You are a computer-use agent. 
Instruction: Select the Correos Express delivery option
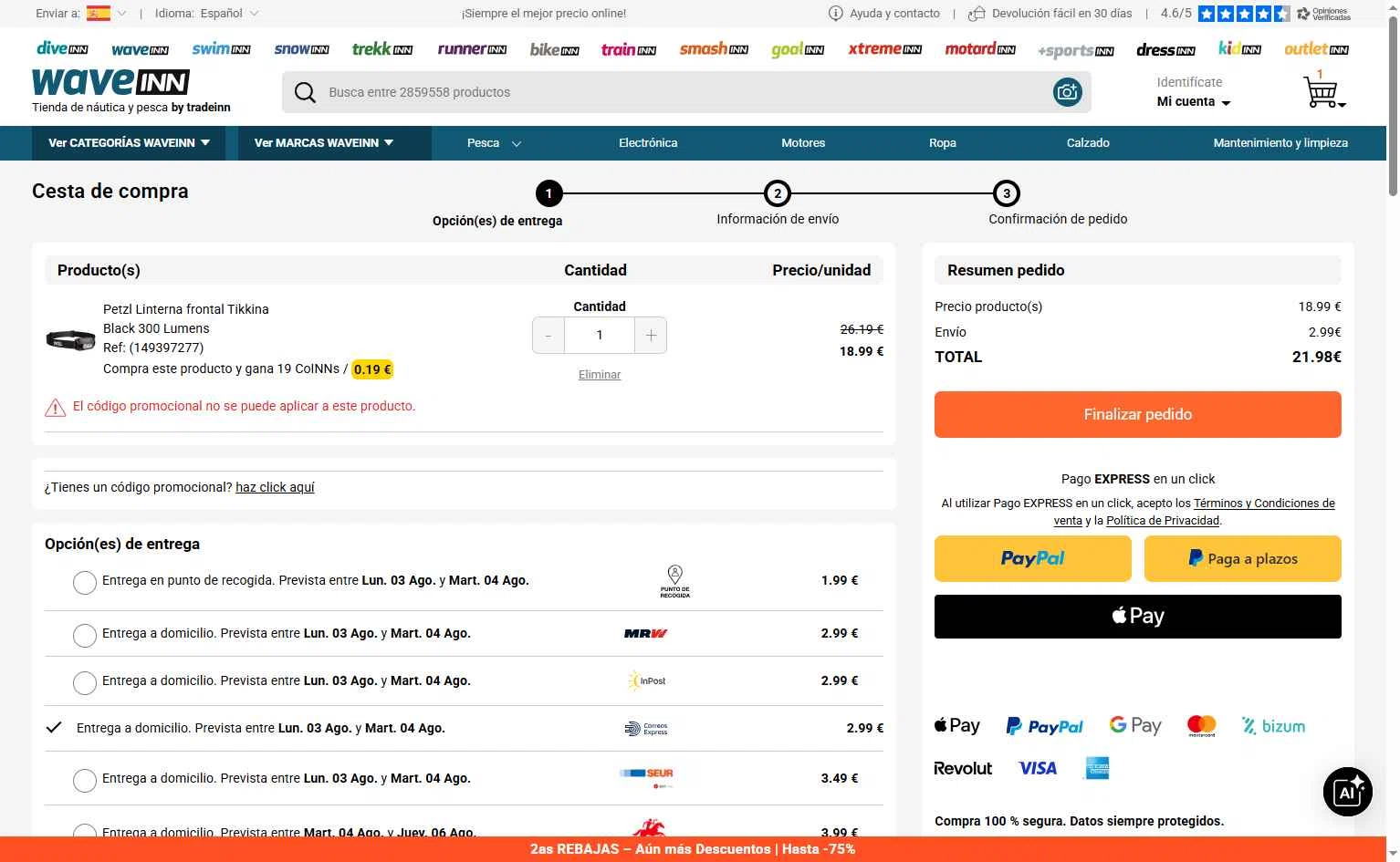pyautogui.click(x=54, y=728)
